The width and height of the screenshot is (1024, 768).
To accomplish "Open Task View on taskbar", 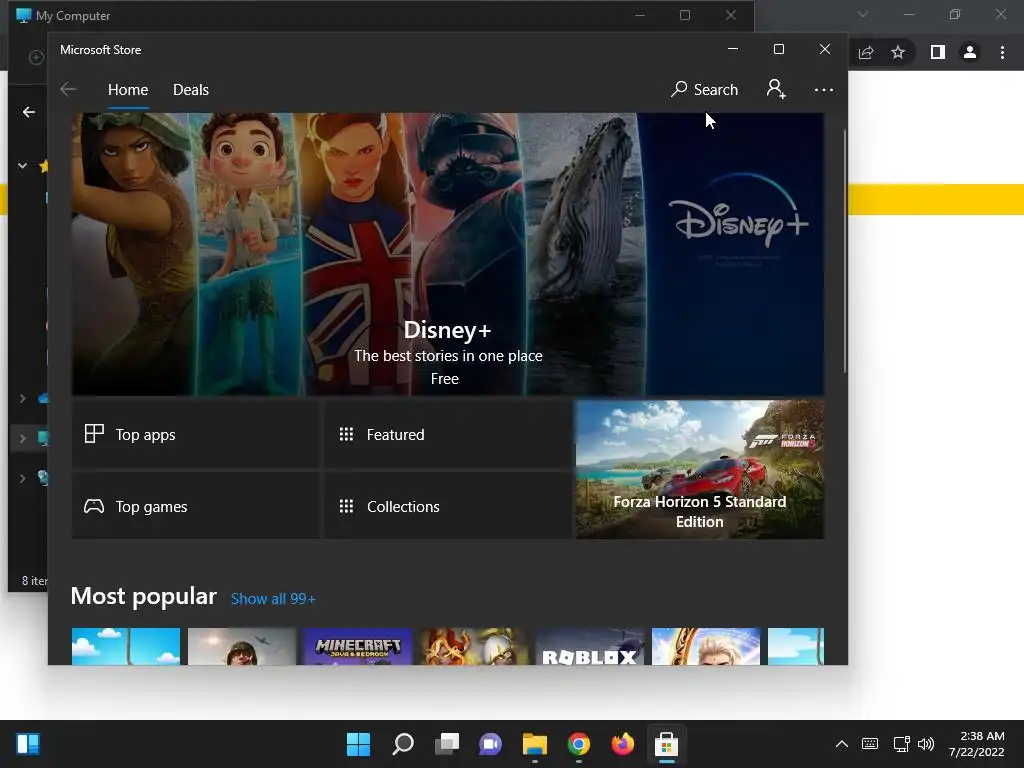I will [x=447, y=744].
